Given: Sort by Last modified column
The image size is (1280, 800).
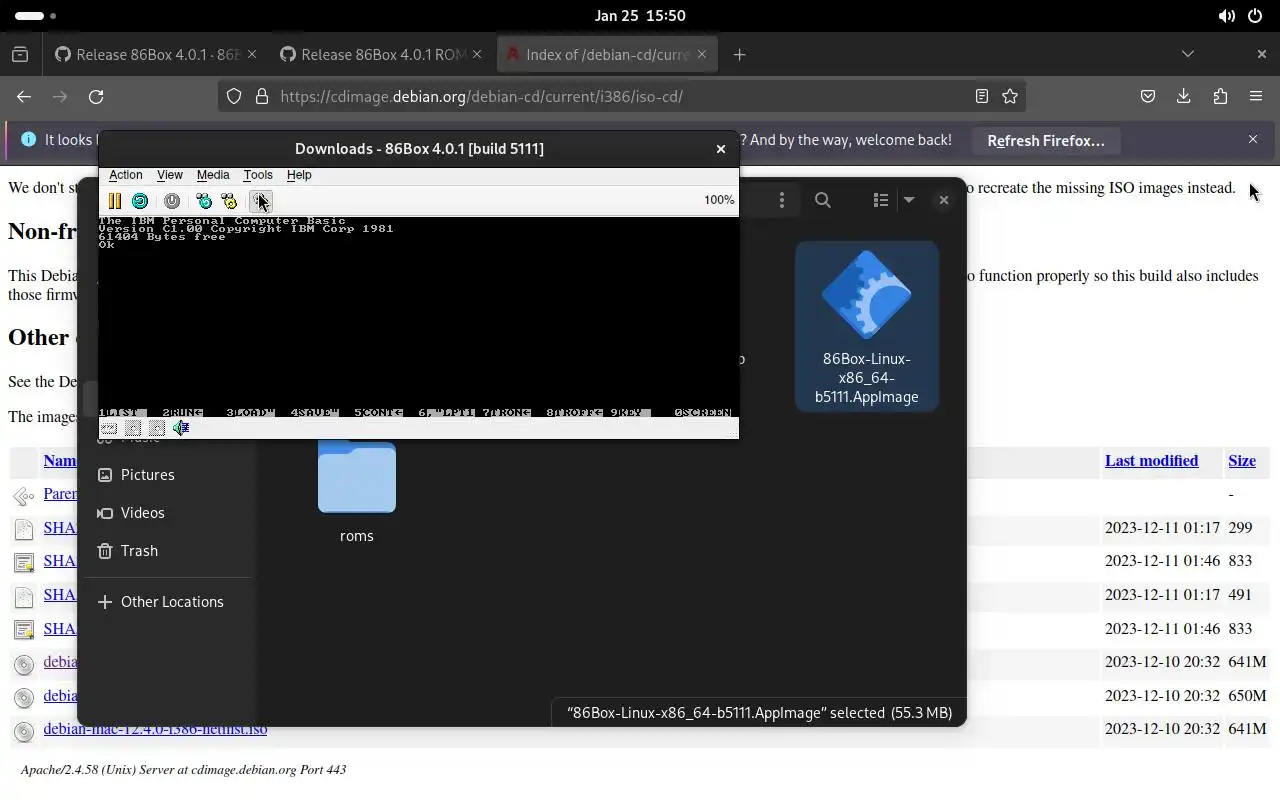Looking at the screenshot, I should click(x=1151, y=461).
